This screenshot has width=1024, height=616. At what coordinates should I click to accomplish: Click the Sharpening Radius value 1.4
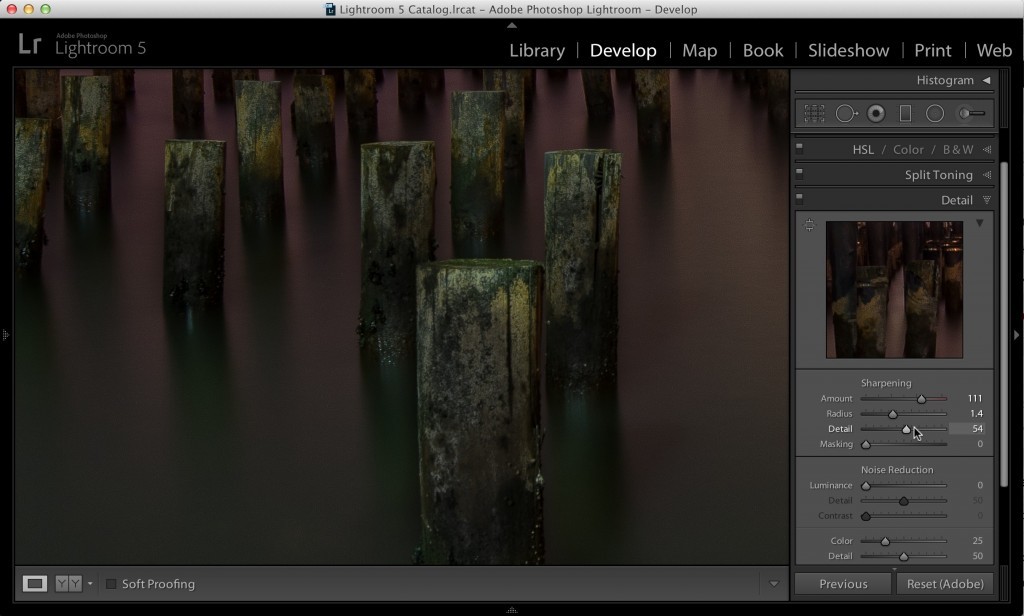click(976, 413)
